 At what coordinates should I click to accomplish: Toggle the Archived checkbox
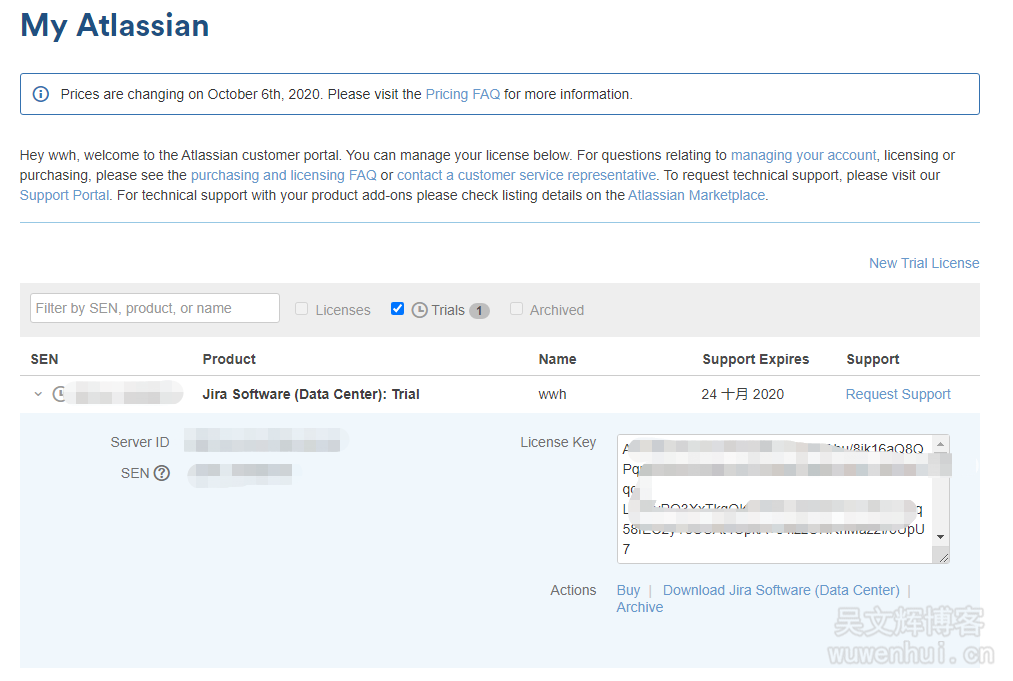click(x=516, y=309)
